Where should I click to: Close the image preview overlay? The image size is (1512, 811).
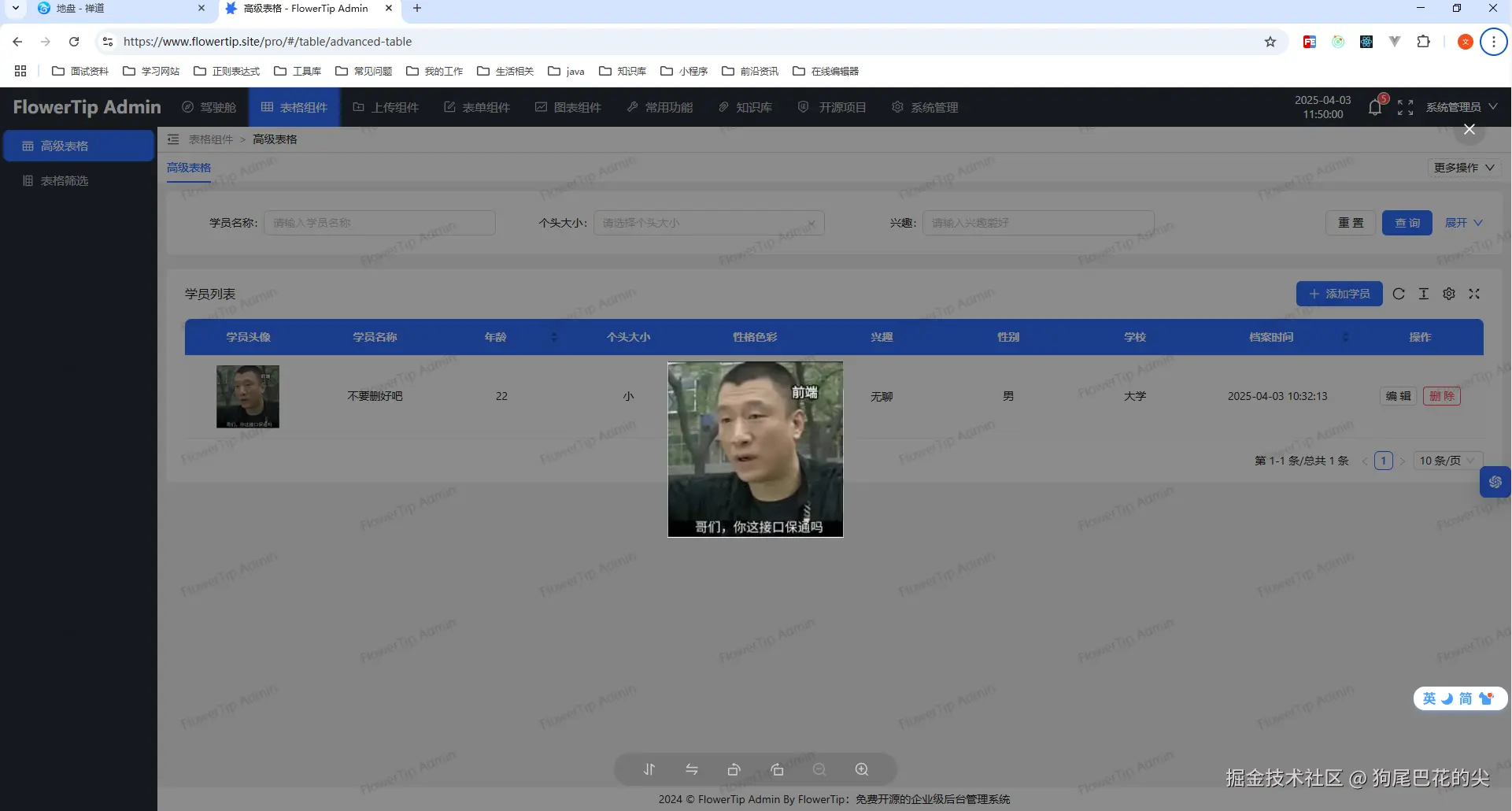tap(1469, 129)
